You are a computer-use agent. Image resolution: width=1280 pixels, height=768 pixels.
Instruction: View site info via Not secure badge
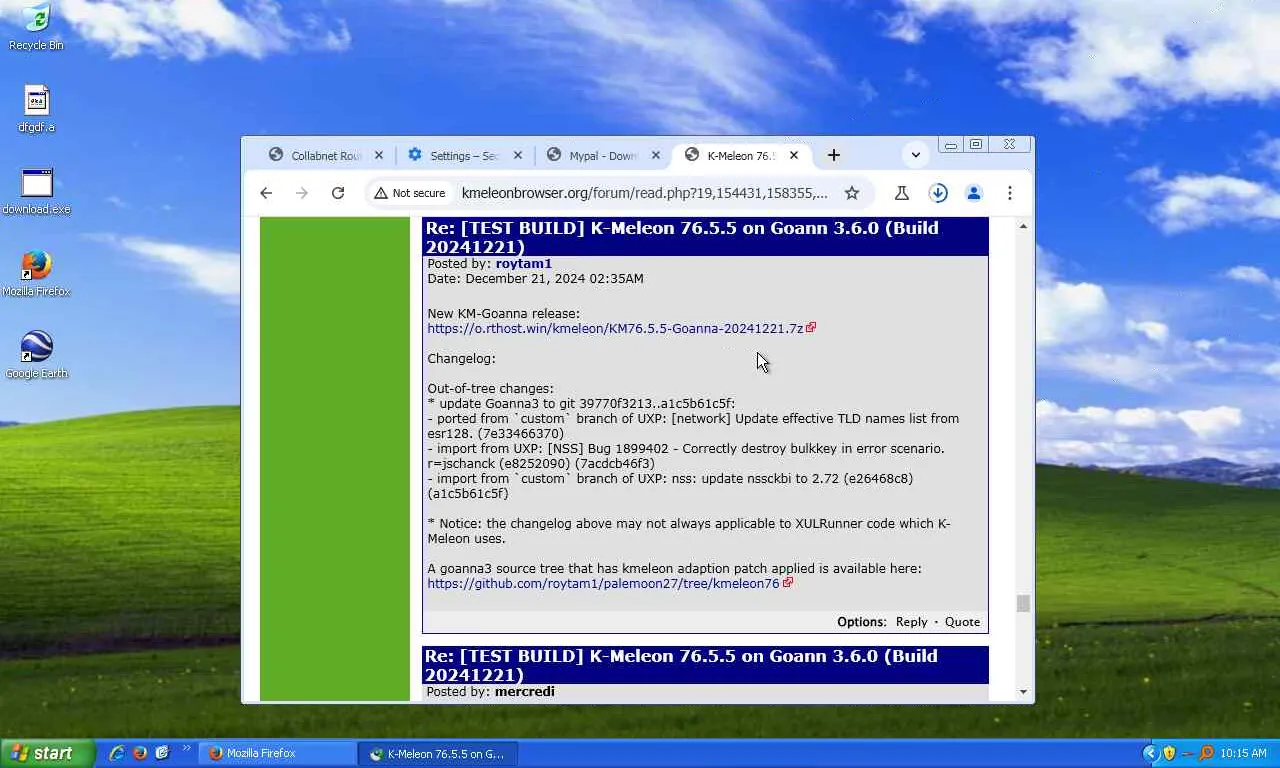point(409,193)
